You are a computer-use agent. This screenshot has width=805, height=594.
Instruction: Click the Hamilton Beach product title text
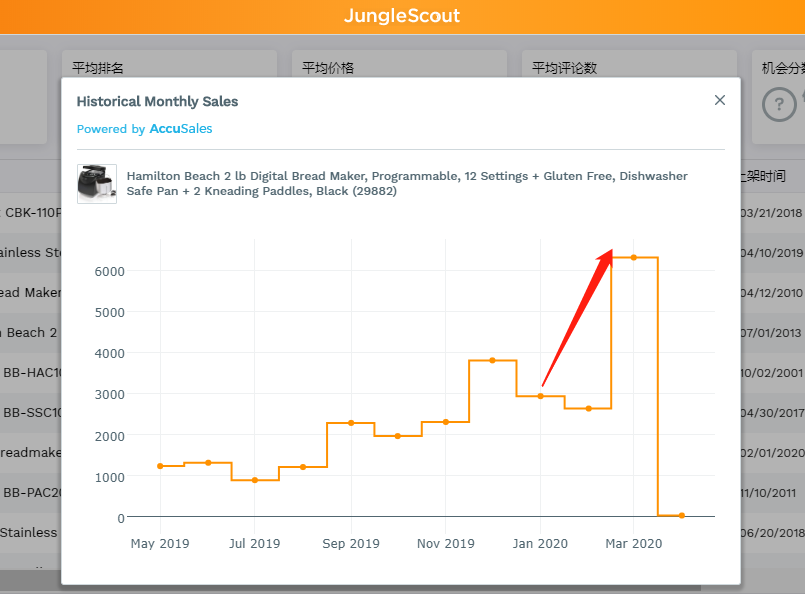click(x=407, y=183)
